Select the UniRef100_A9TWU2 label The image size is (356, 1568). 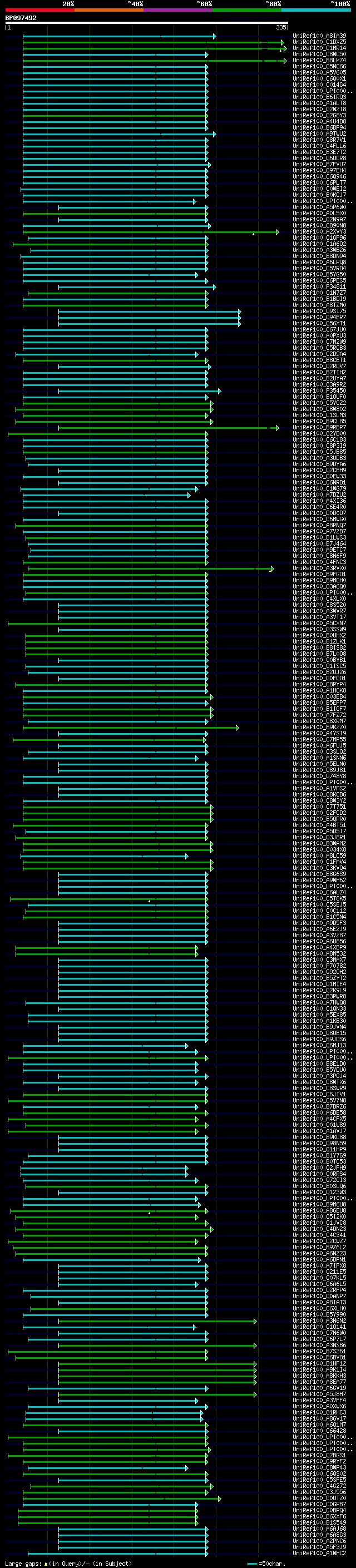tap(319, 134)
